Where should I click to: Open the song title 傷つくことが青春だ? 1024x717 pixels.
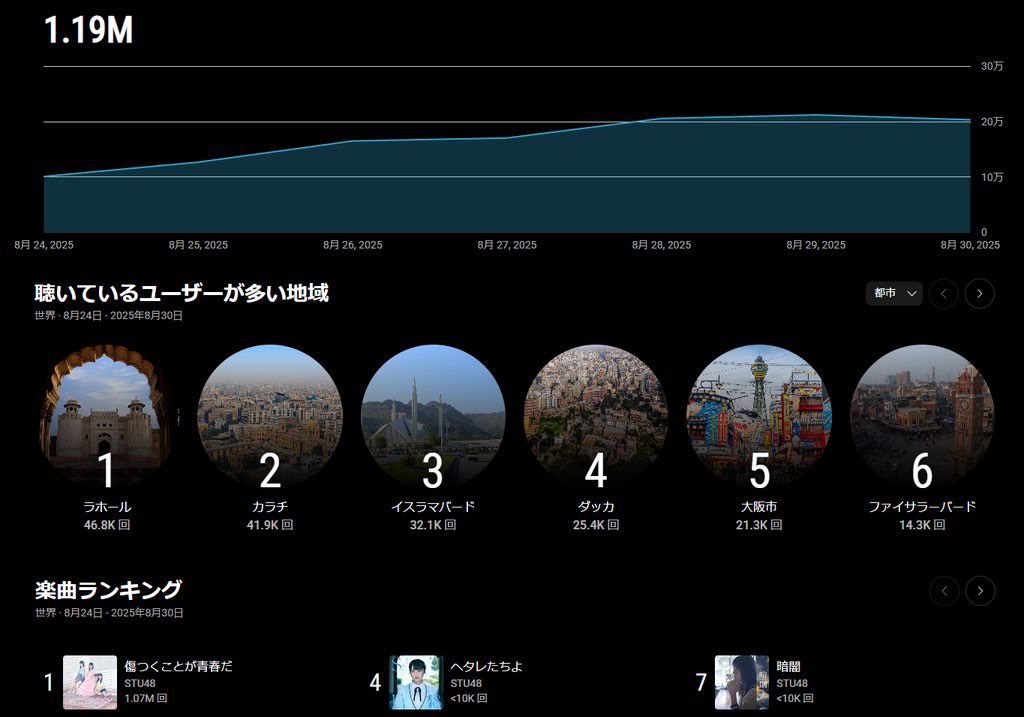[178, 666]
